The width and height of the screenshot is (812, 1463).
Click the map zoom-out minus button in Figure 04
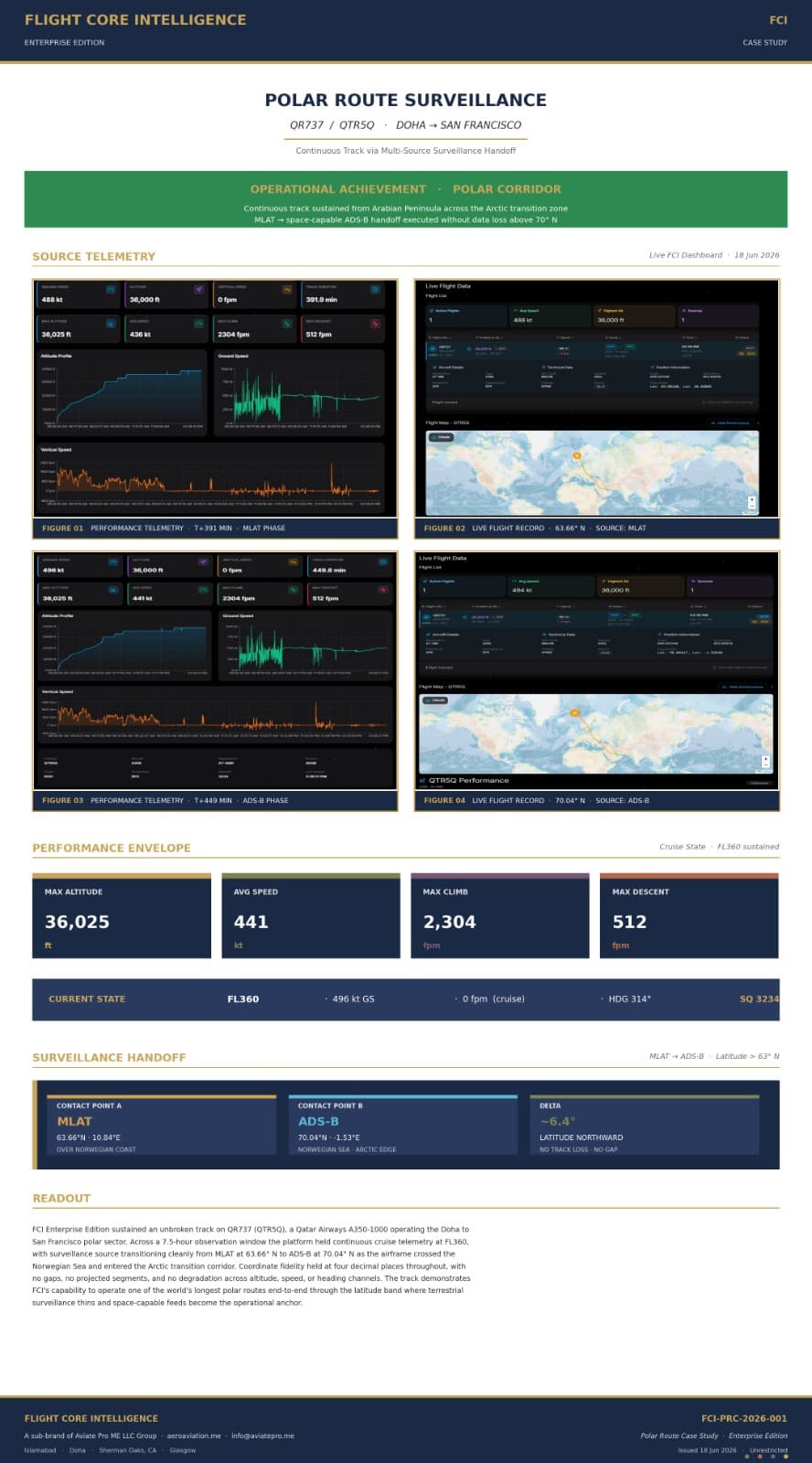click(765, 765)
